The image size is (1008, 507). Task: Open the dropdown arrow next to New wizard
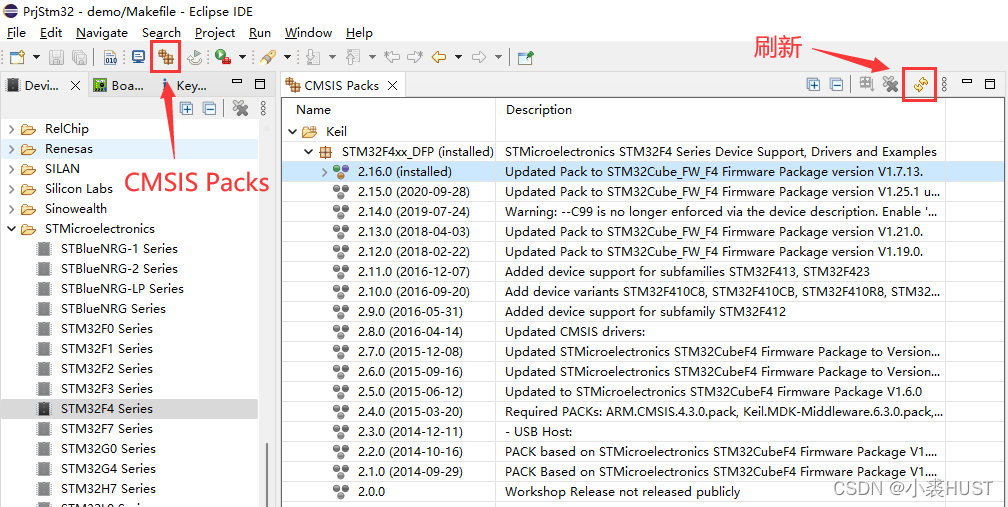point(36,57)
